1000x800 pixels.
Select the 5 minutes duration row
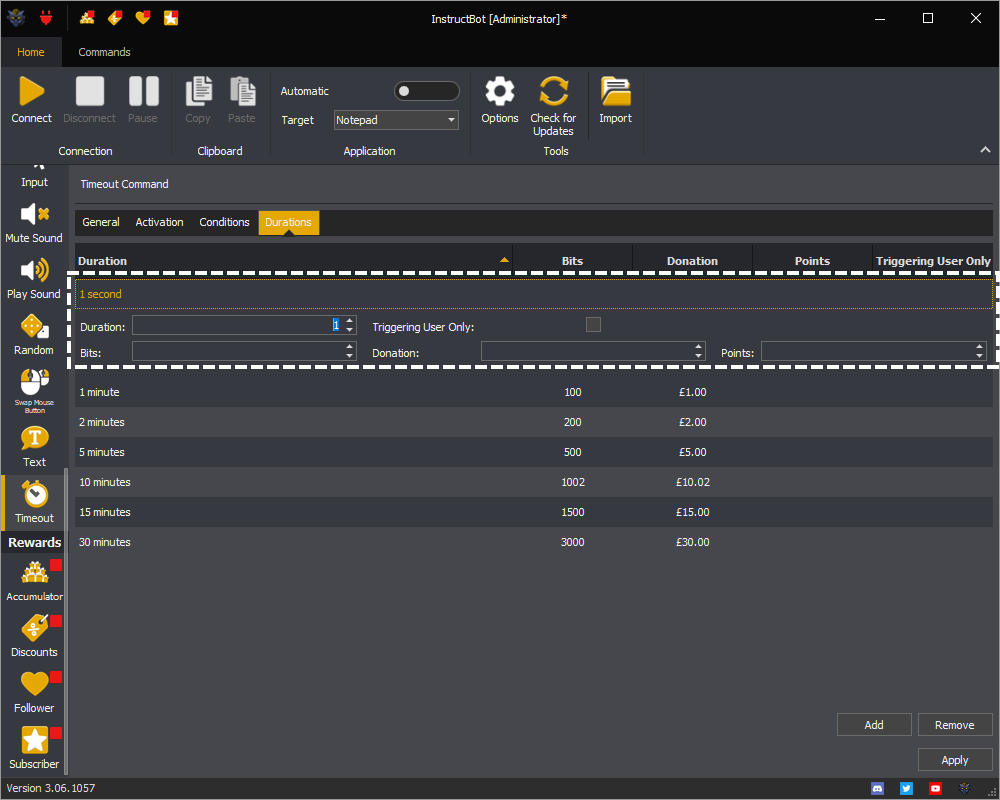pos(534,452)
